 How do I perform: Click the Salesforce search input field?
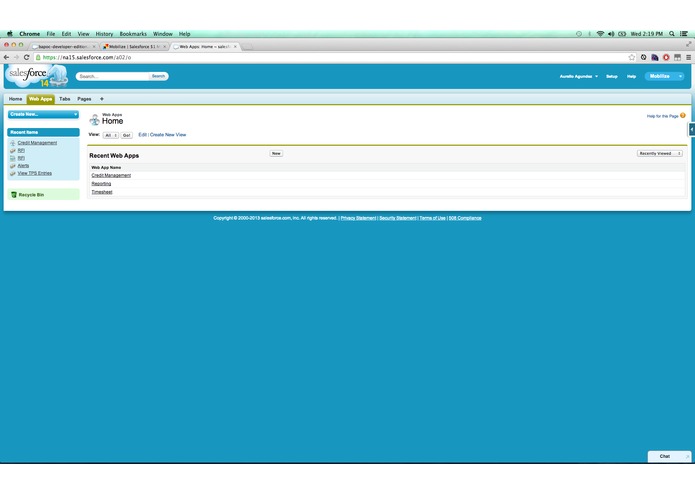113,76
